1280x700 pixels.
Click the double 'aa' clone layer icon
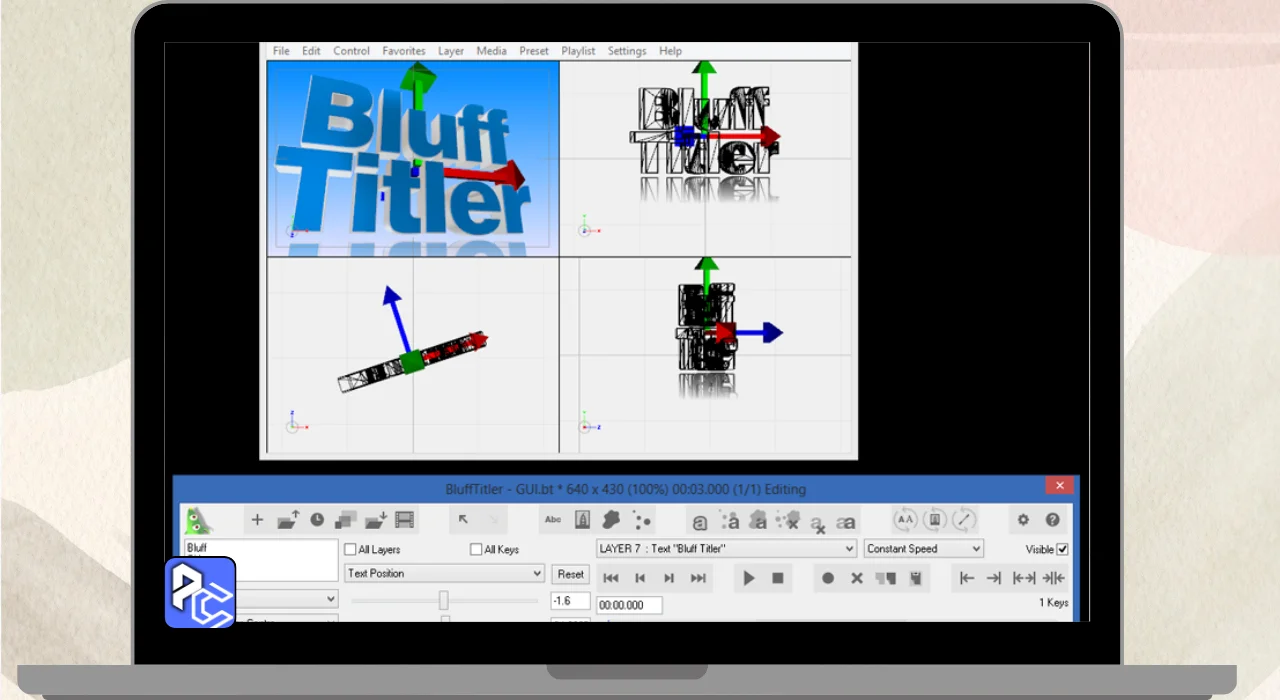(846, 522)
